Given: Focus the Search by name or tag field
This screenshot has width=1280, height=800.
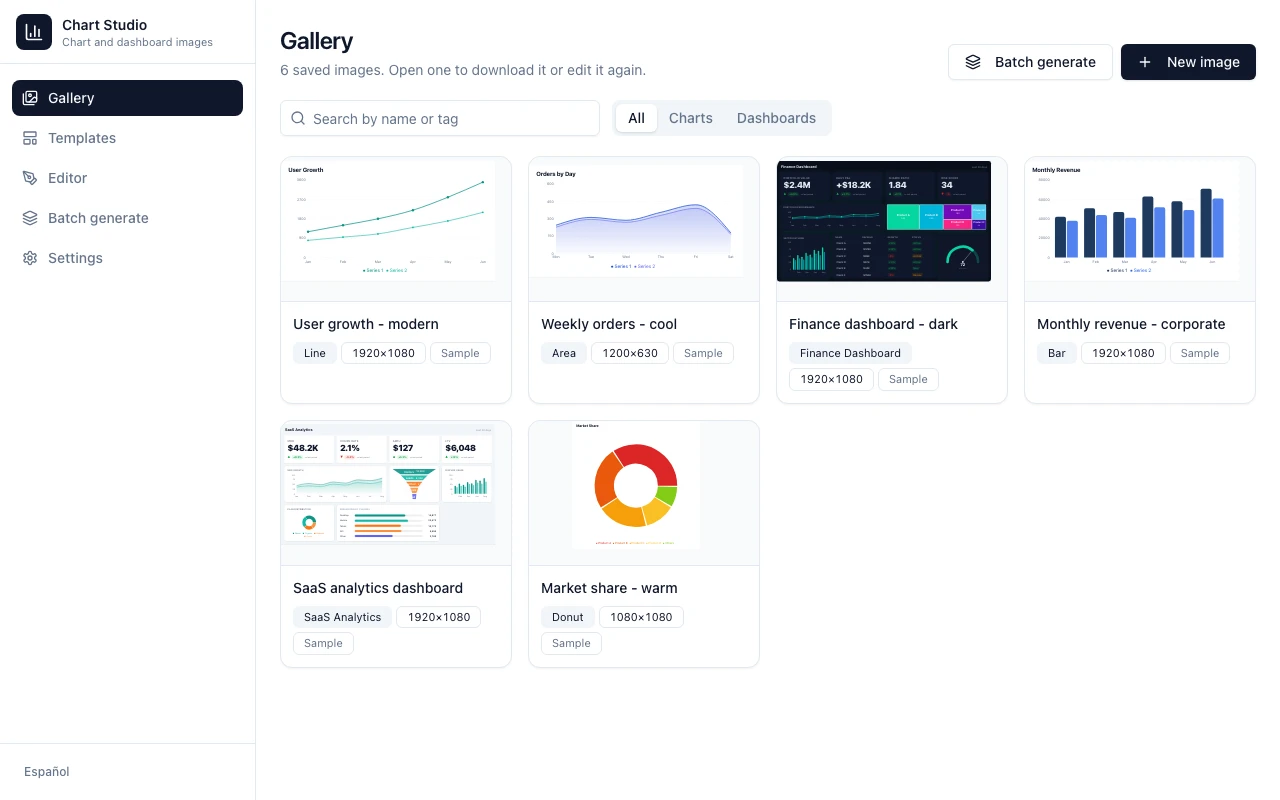Looking at the screenshot, I should coord(440,118).
